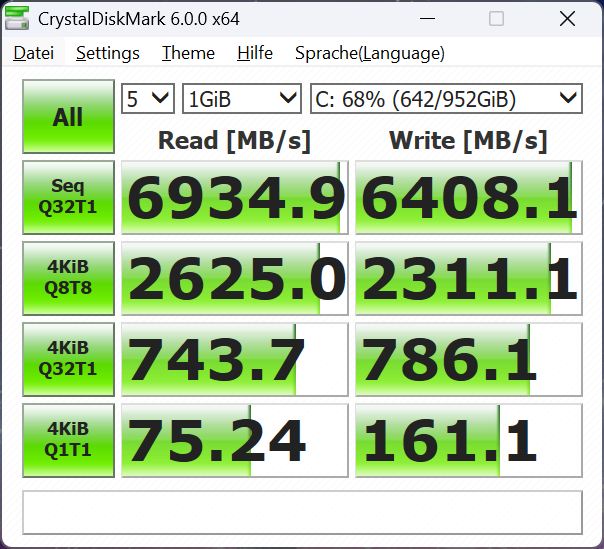Open the test size dropdown showing 1GiB
Image resolution: width=604 pixels, height=549 pixels.
coord(242,99)
